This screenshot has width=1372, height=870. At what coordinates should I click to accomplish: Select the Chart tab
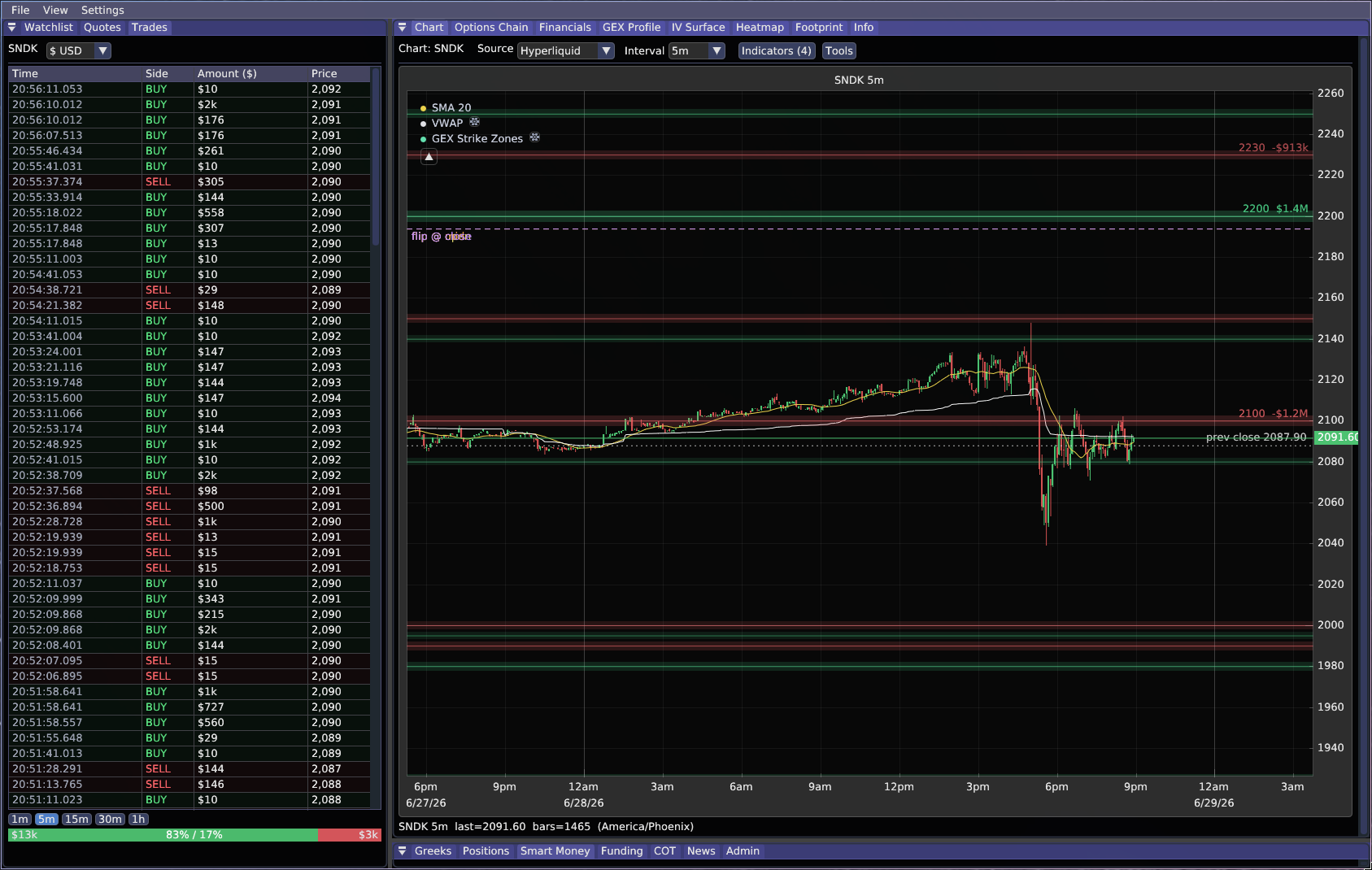pyautogui.click(x=429, y=27)
